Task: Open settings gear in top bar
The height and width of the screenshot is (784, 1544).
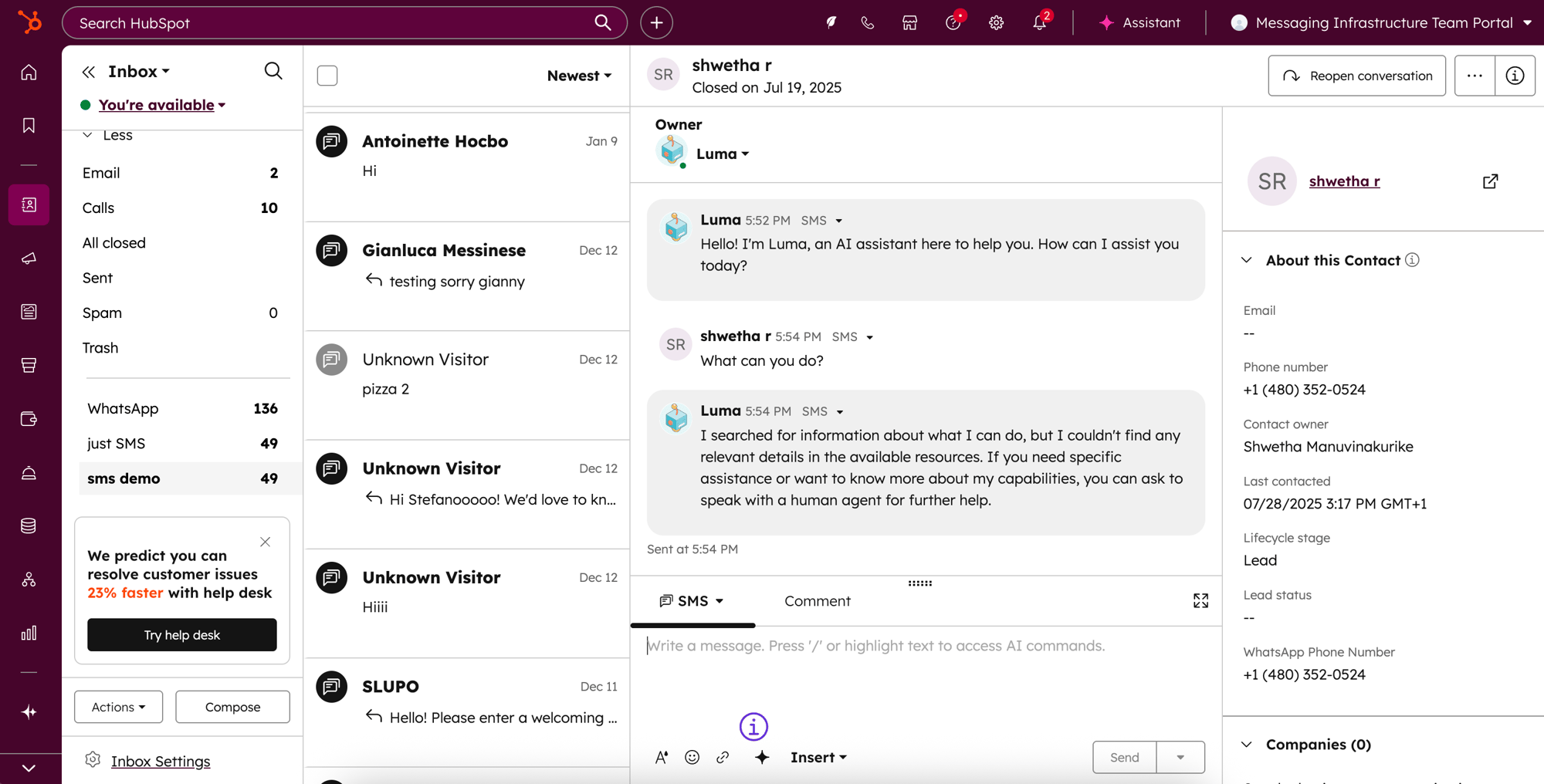Action: click(x=996, y=23)
